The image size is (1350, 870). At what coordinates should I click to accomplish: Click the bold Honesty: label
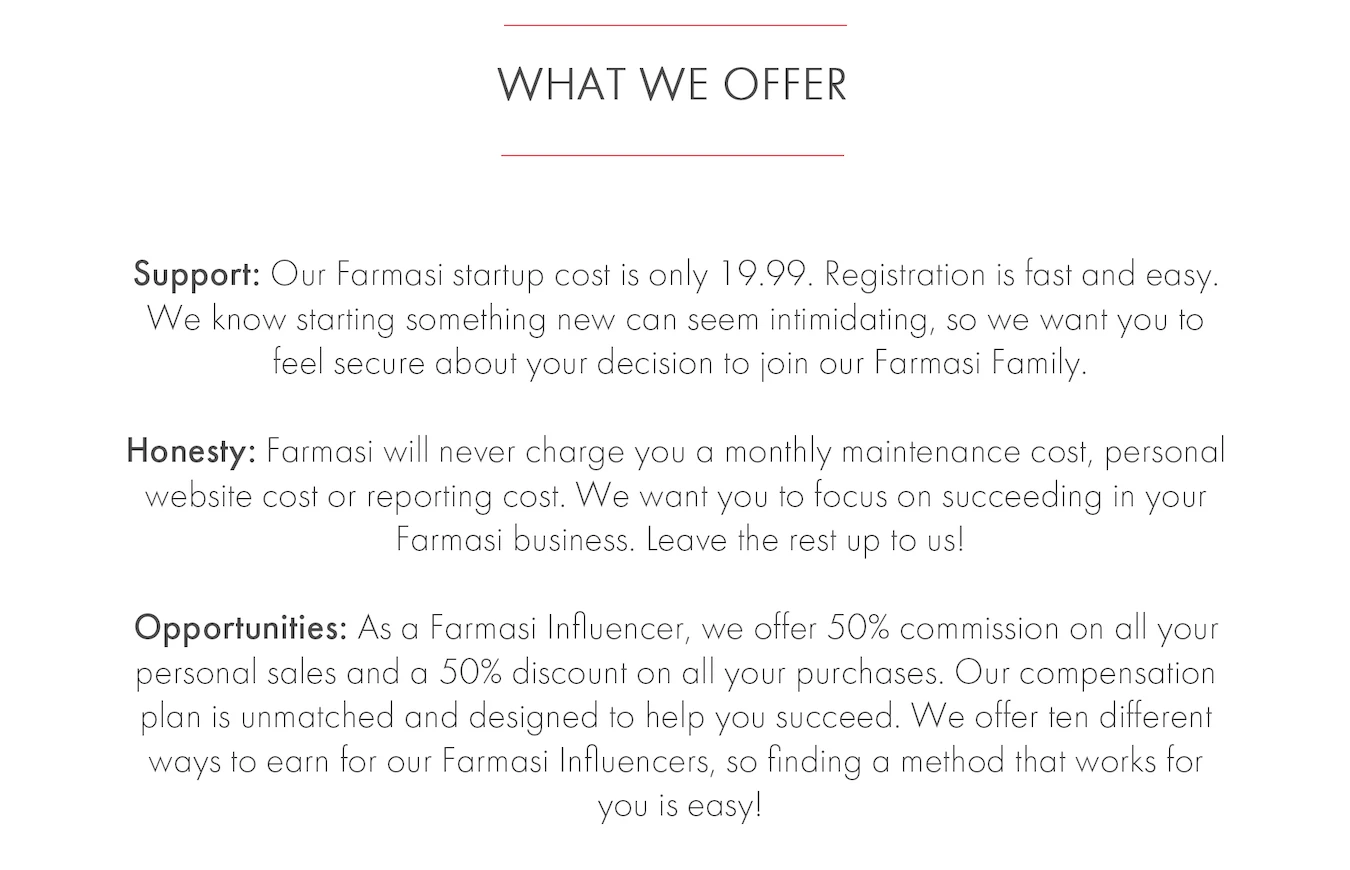pos(192,452)
